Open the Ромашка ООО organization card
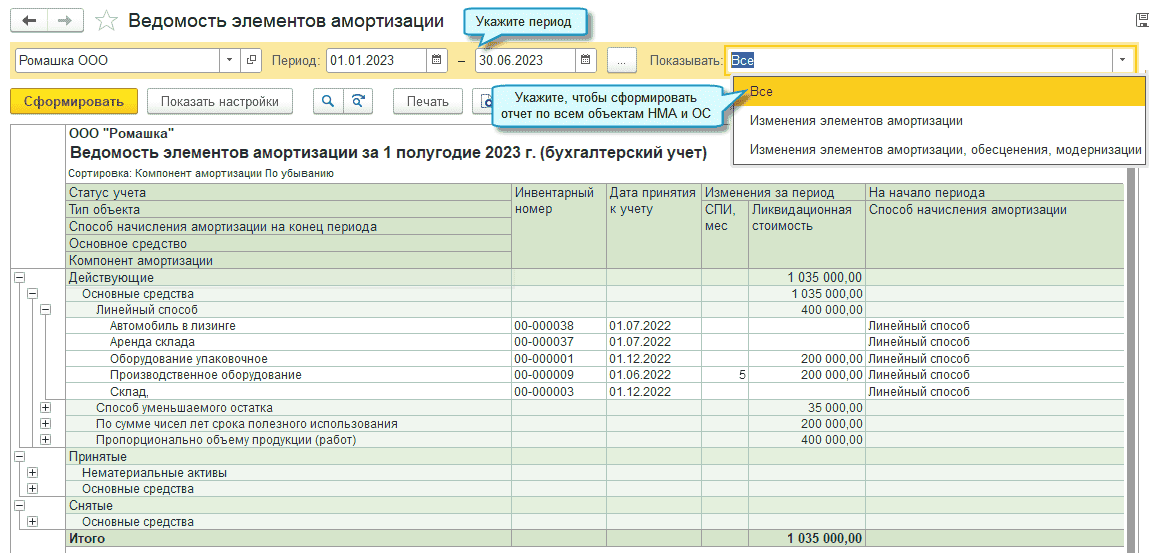 [x=251, y=60]
